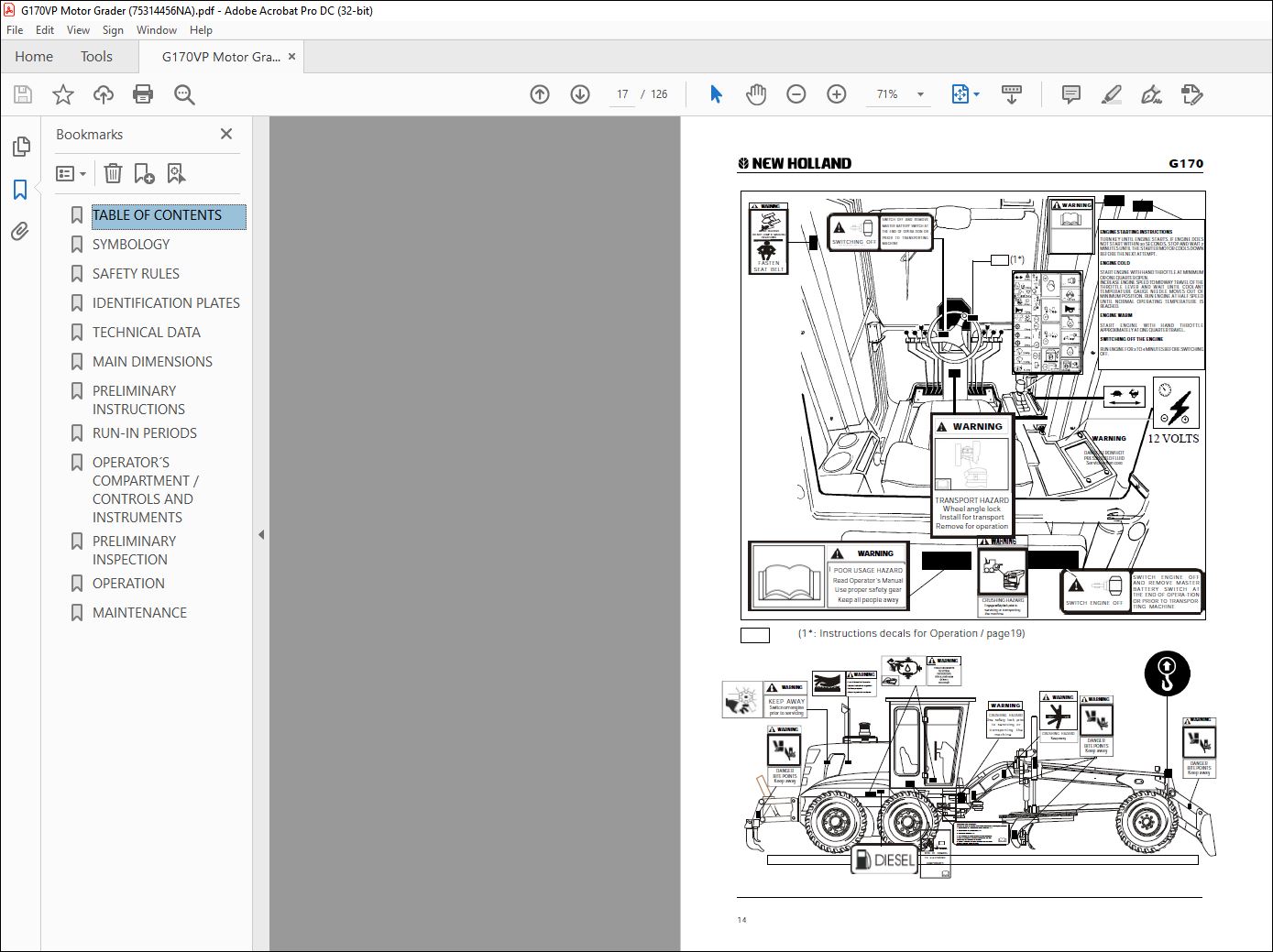Viewport: 1273px width, 952px height.
Task: Go to the previous page arrow
Action: [540, 94]
